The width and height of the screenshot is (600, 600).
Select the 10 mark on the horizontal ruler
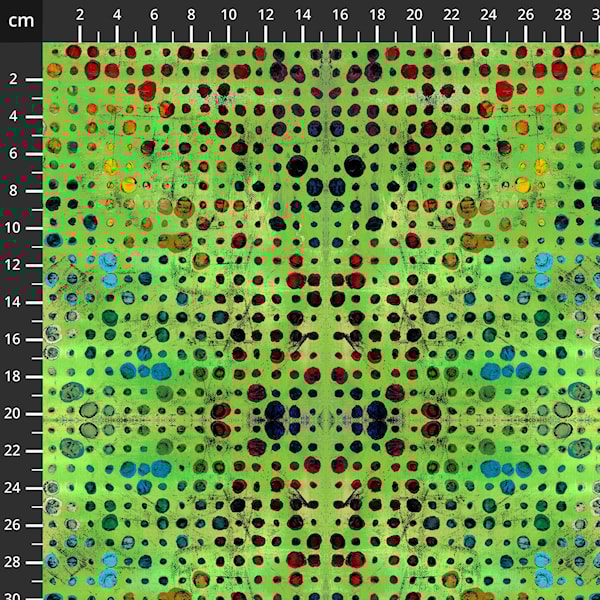[x=228, y=14]
